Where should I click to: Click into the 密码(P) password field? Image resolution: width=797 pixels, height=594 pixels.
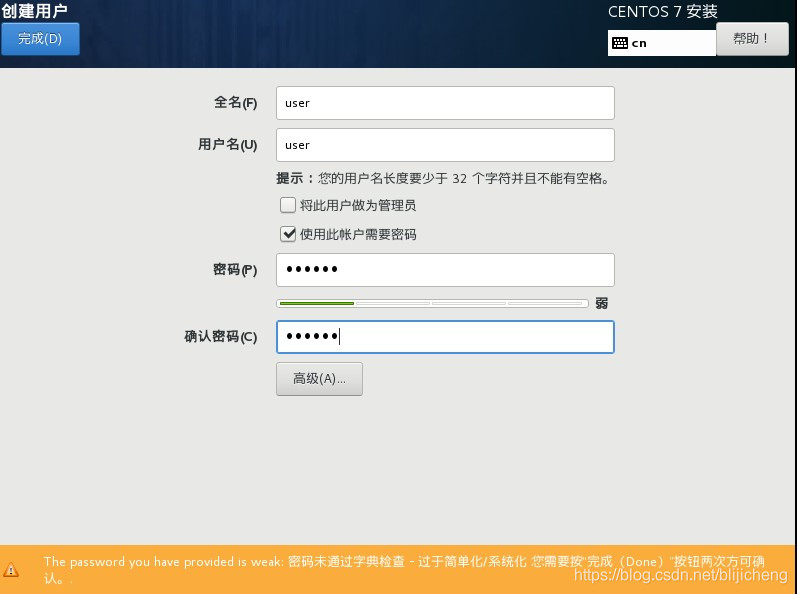tap(445, 270)
